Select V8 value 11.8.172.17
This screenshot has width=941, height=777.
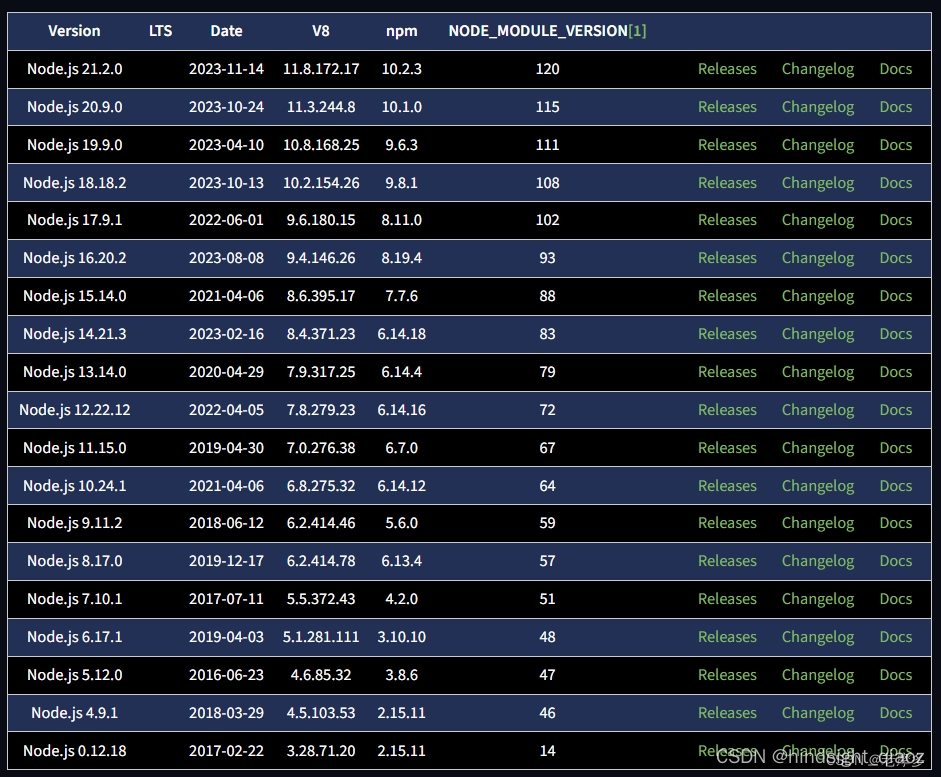pos(321,69)
